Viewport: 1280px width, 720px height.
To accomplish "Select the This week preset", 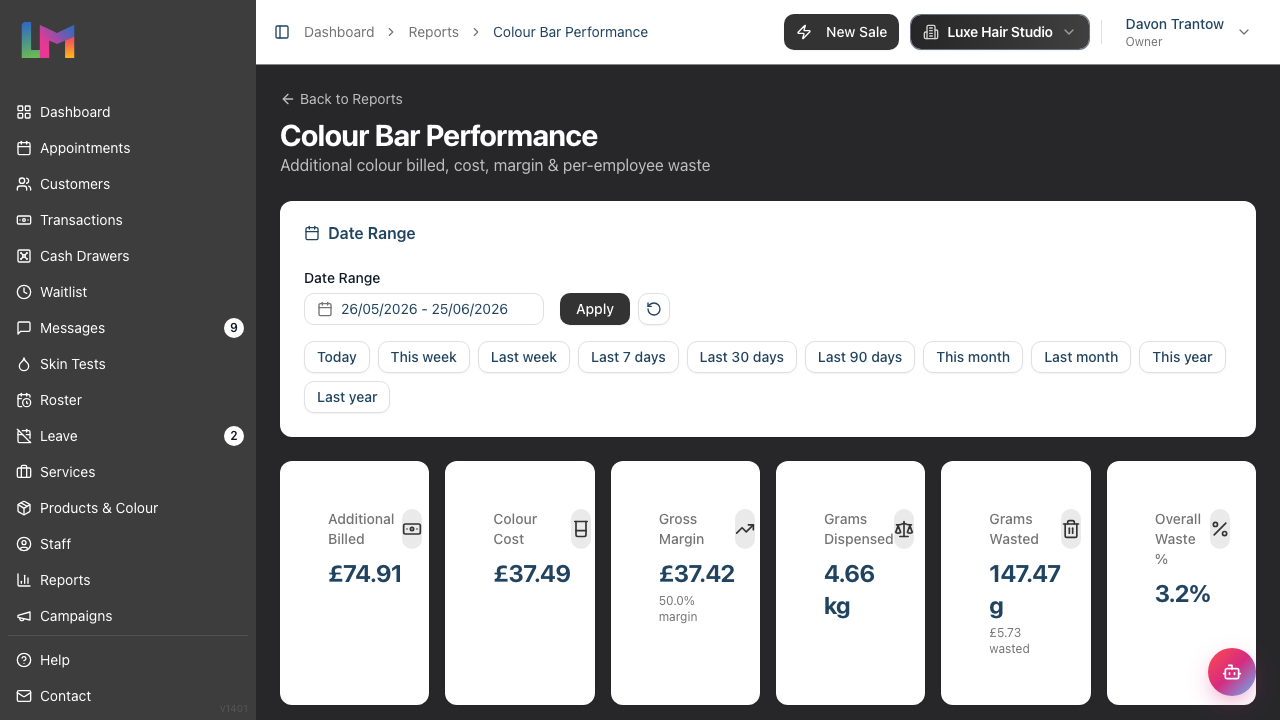I will (x=424, y=357).
